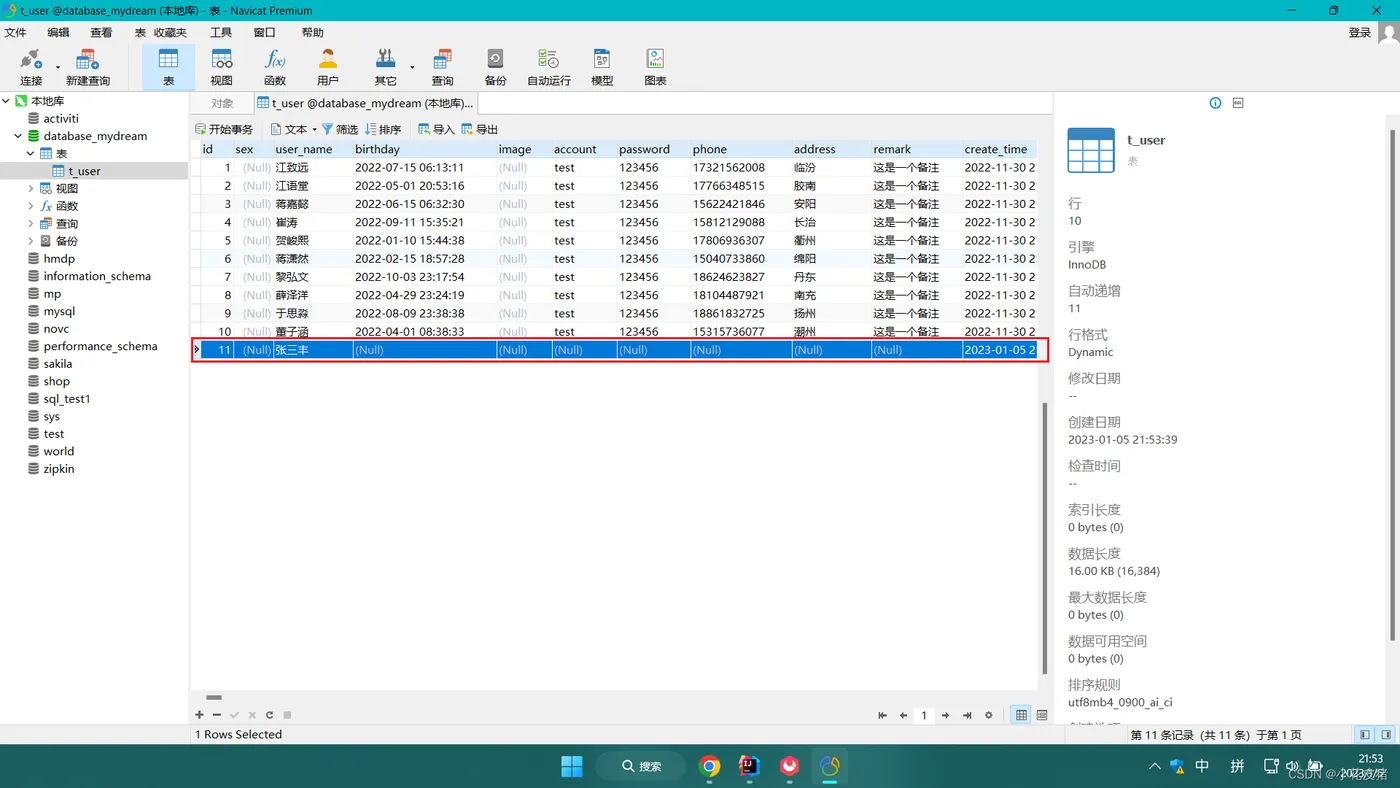Toggle the right info pane button

1387,735
